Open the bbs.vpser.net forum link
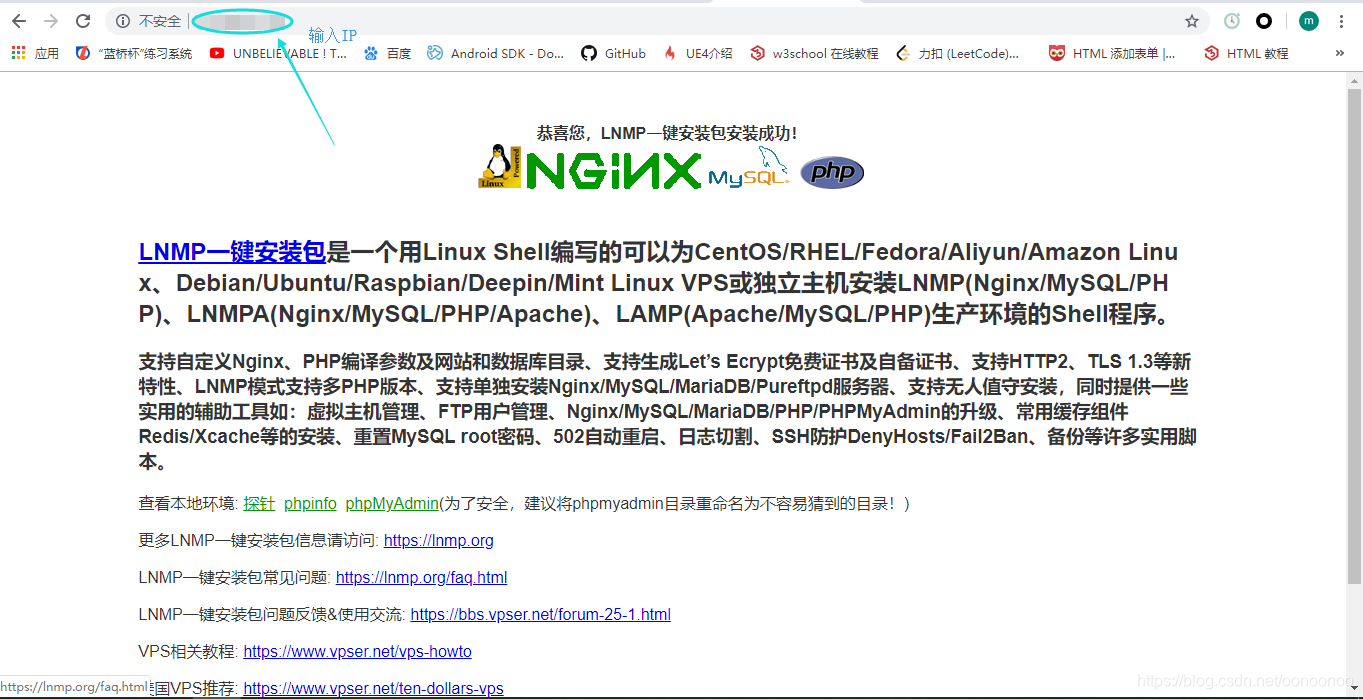The height and width of the screenshot is (699, 1363). pyautogui.click(x=540, y=615)
